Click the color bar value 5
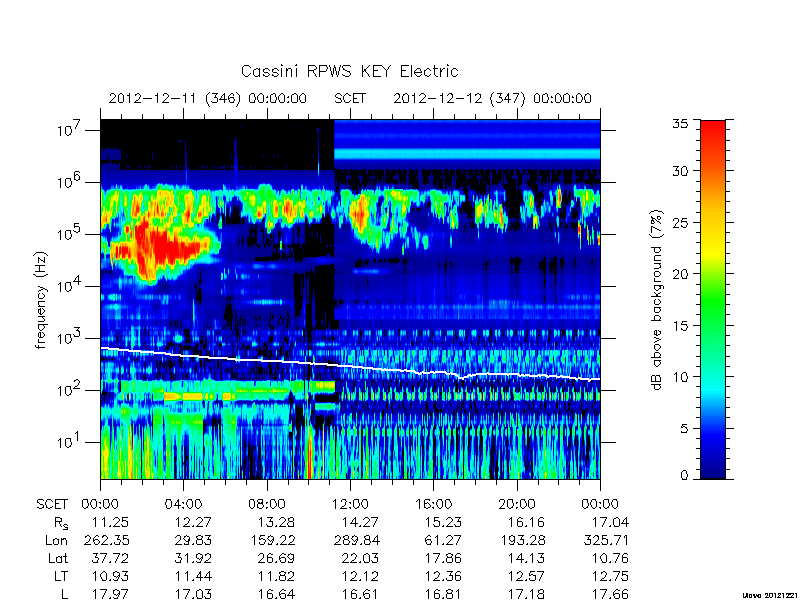This screenshot has width=800, height=600. pyautogui.click(x=684, y=428)
